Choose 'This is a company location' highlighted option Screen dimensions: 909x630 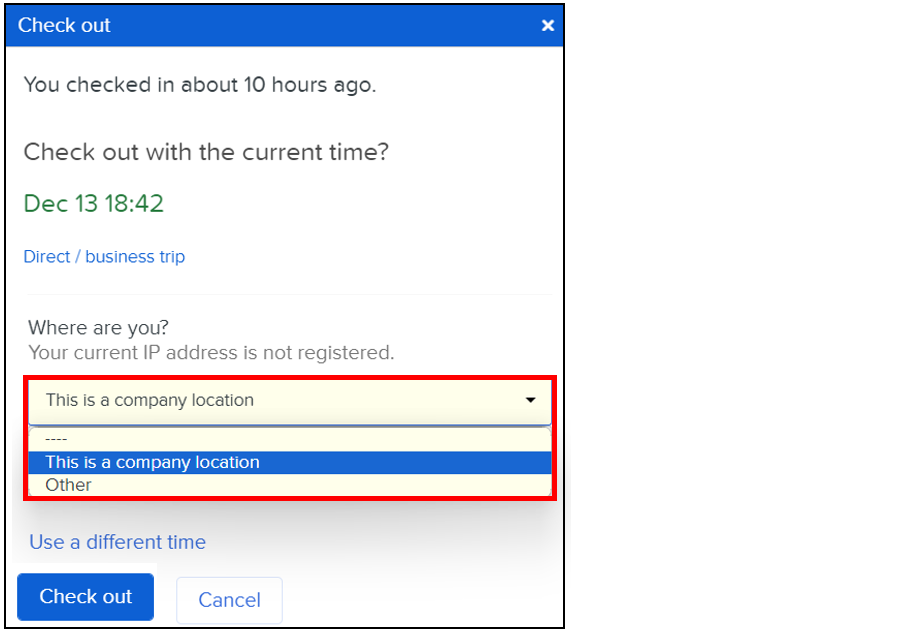[152, 462]
